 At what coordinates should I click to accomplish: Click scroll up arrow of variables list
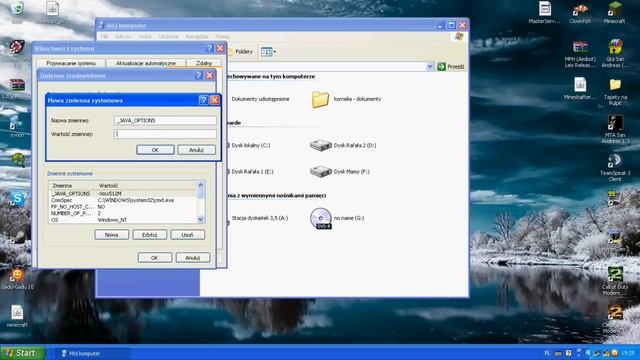pyautogui.click(x=201, y=185)
